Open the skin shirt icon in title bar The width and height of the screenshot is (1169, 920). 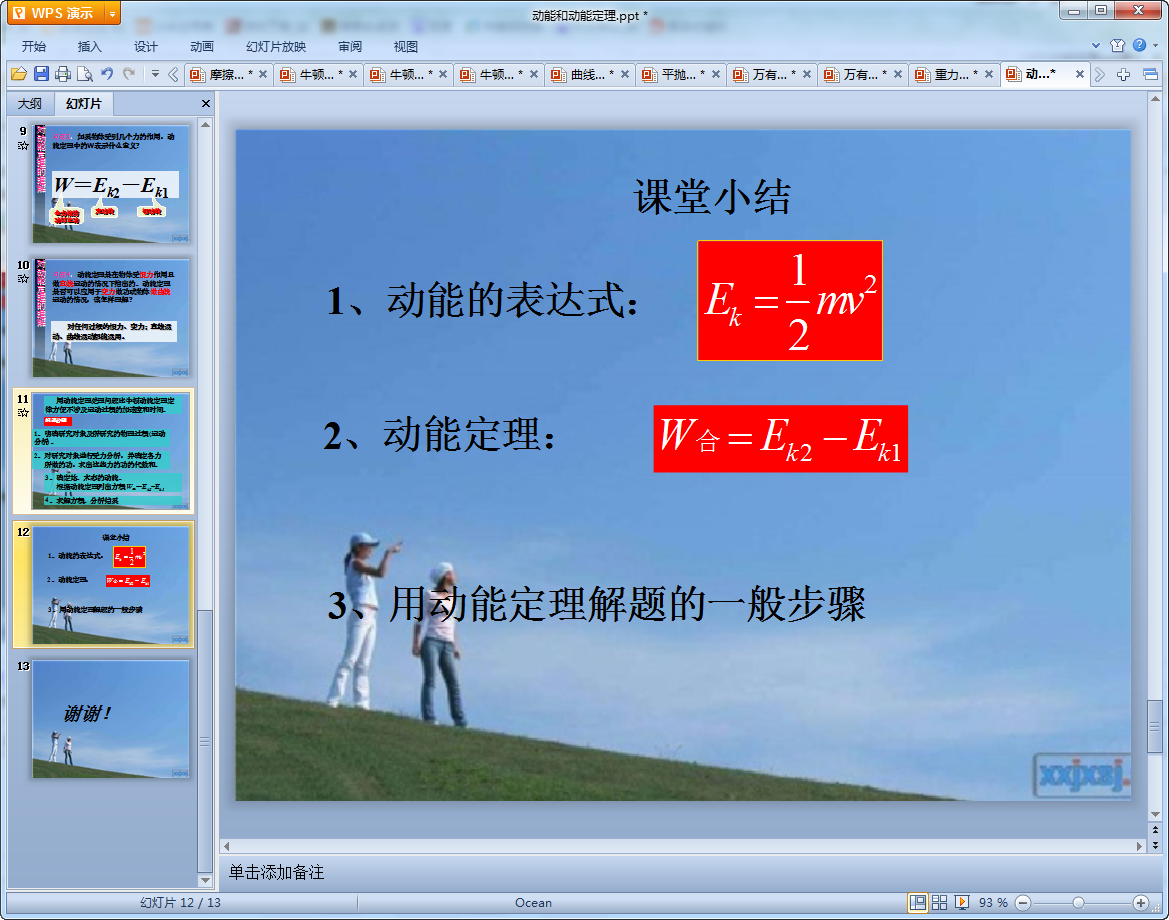tap(1117, 45)
